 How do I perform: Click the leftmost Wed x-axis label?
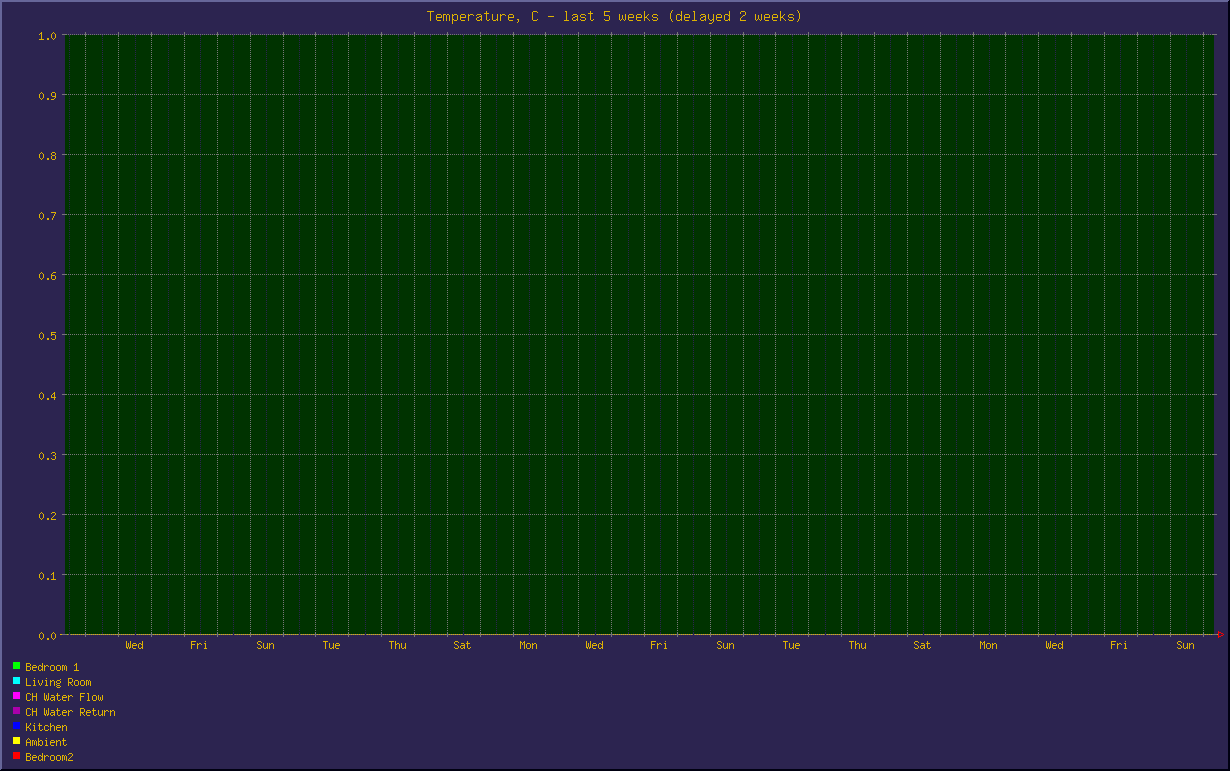pyautogui.click(x=134, y=645)
